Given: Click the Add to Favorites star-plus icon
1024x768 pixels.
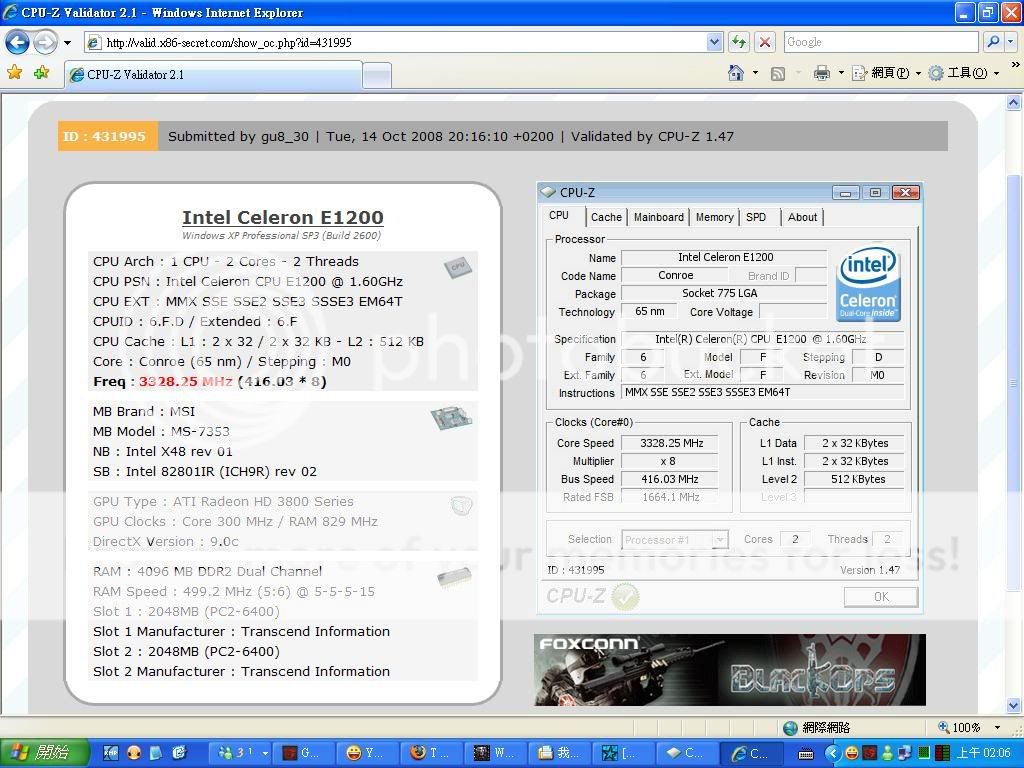Looking at the screenshot, I should (x=42, y=72).
